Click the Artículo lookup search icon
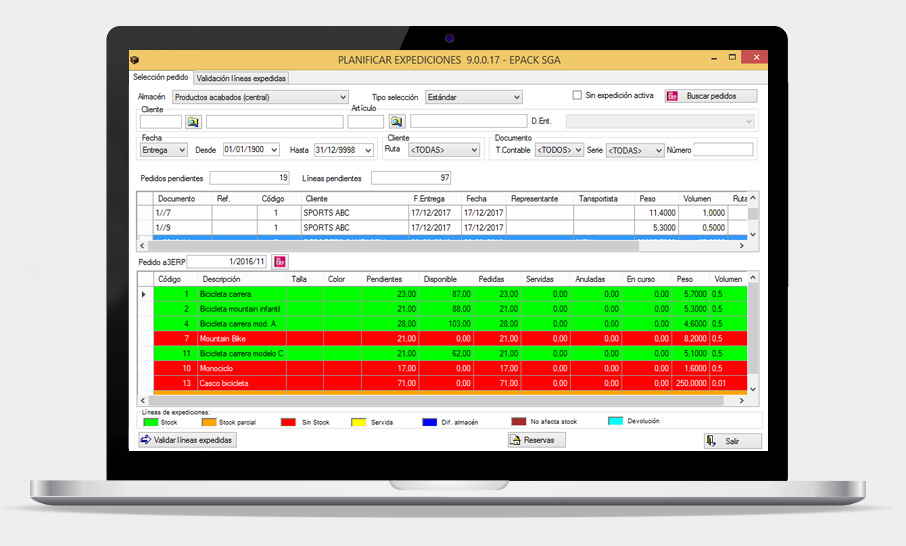The height and width of the screenshot is (546, 906). (x=397, y=122)
